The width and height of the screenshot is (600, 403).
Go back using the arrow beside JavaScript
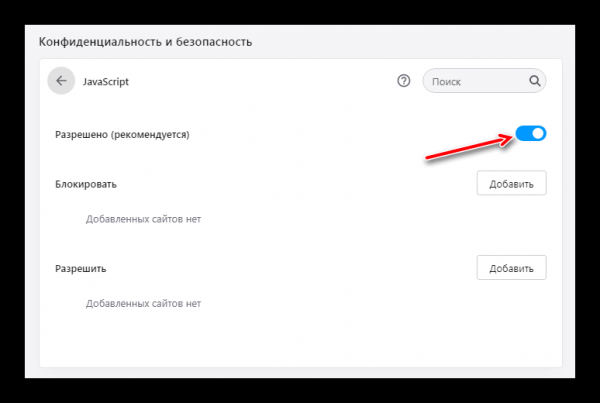pyautogui.click(x=61, y=81)
